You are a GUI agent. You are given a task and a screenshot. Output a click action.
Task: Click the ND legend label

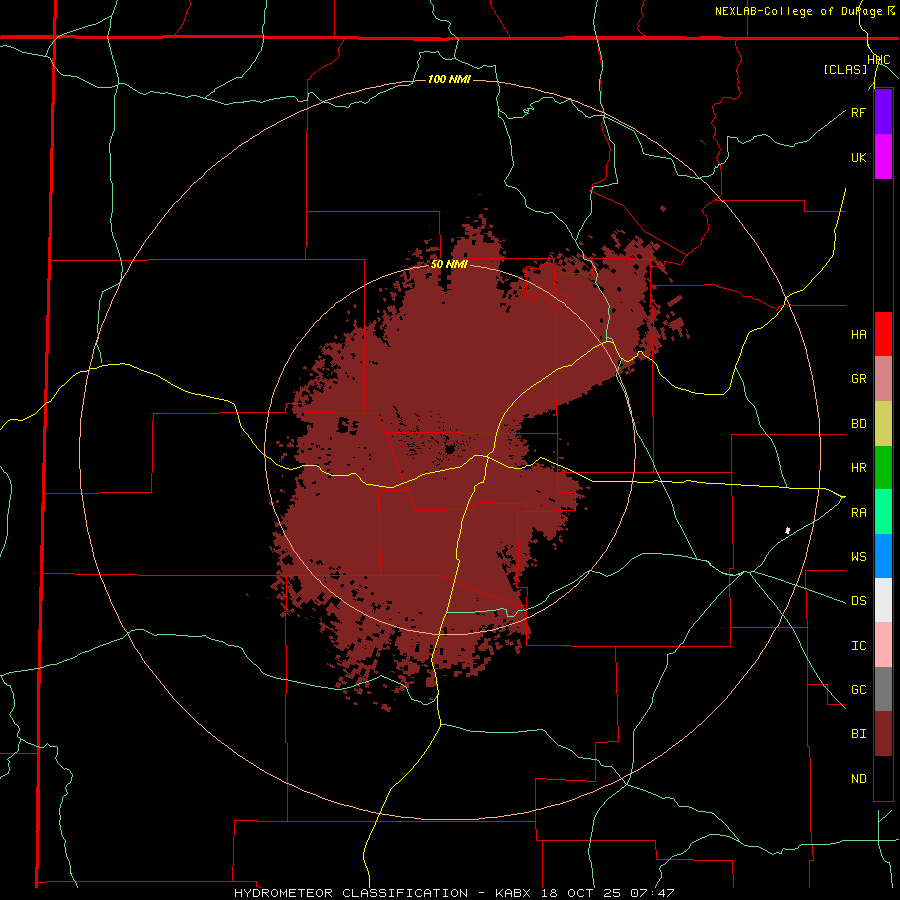858,779
